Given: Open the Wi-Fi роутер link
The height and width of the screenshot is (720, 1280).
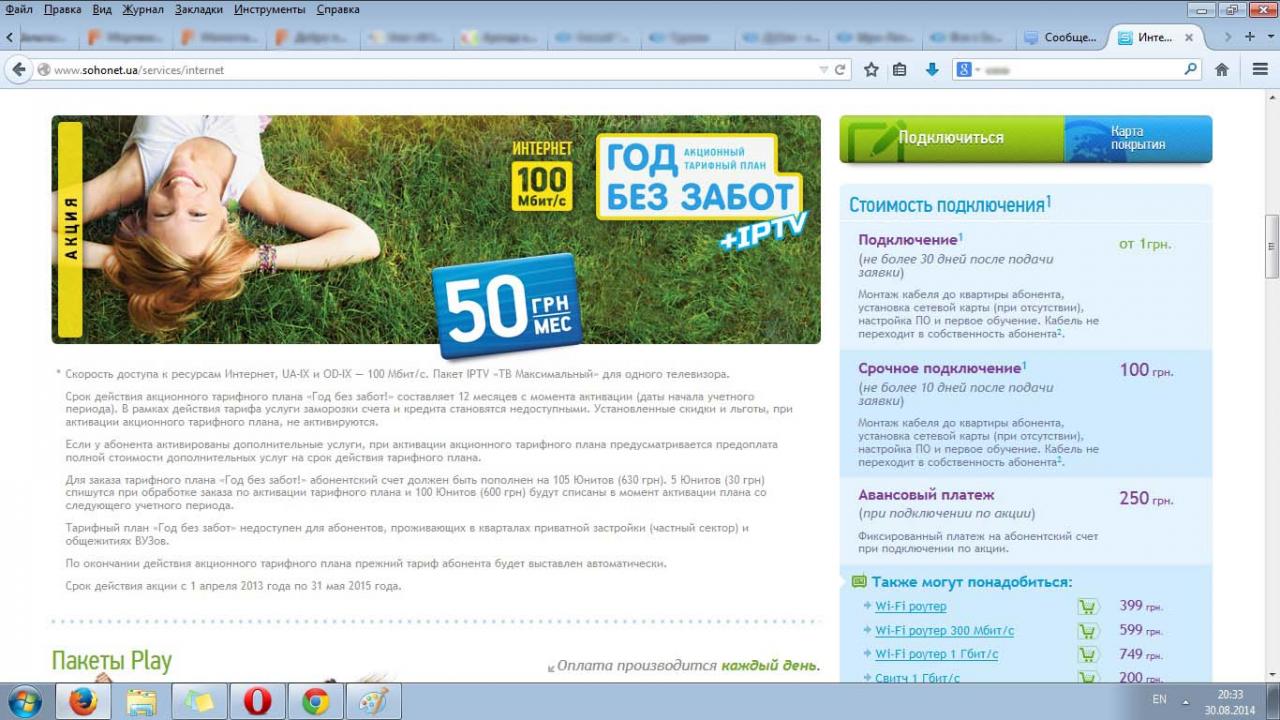Looking at the screenshot, I should coord(910,606).
